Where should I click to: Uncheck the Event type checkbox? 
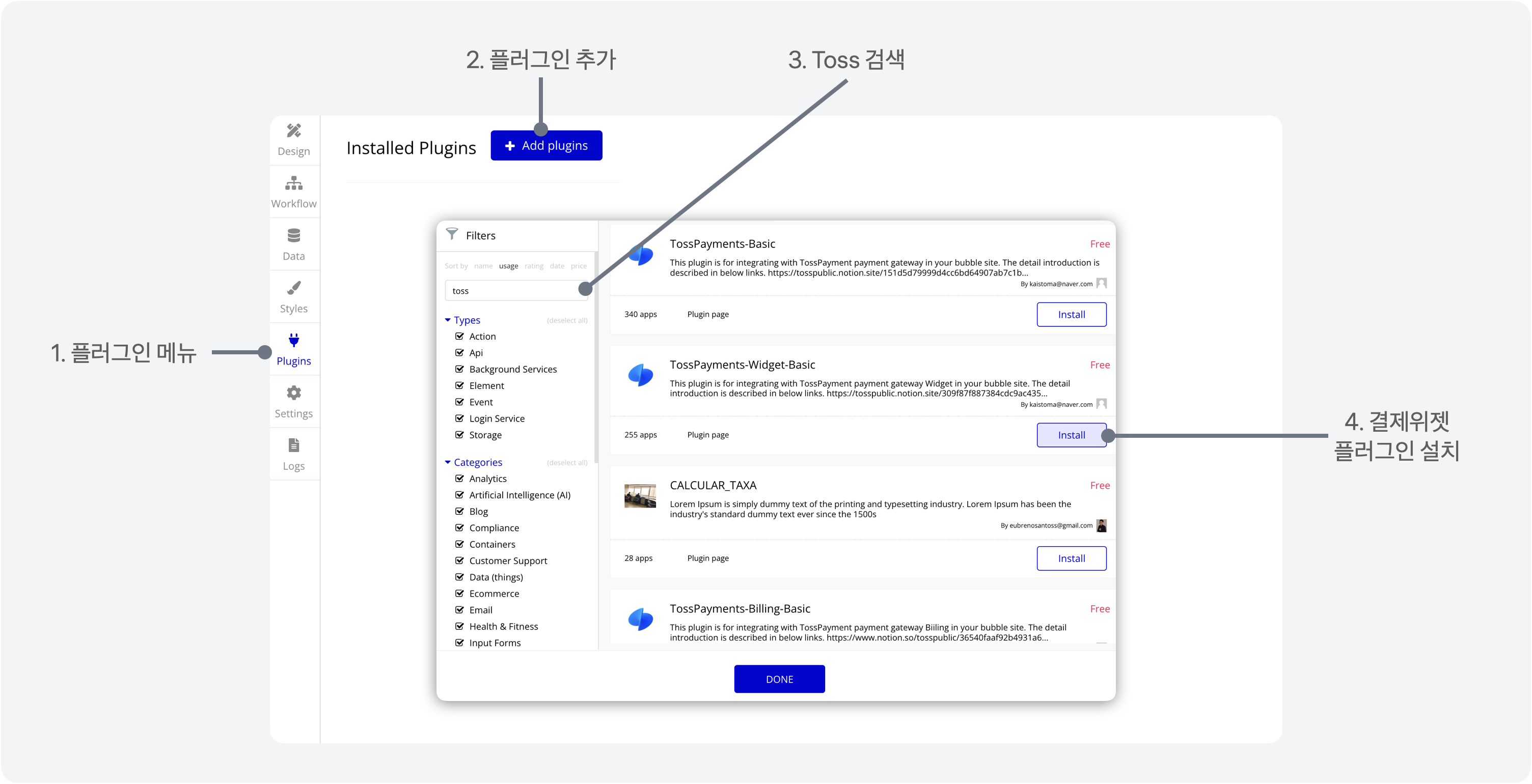(x=460, y=402)
